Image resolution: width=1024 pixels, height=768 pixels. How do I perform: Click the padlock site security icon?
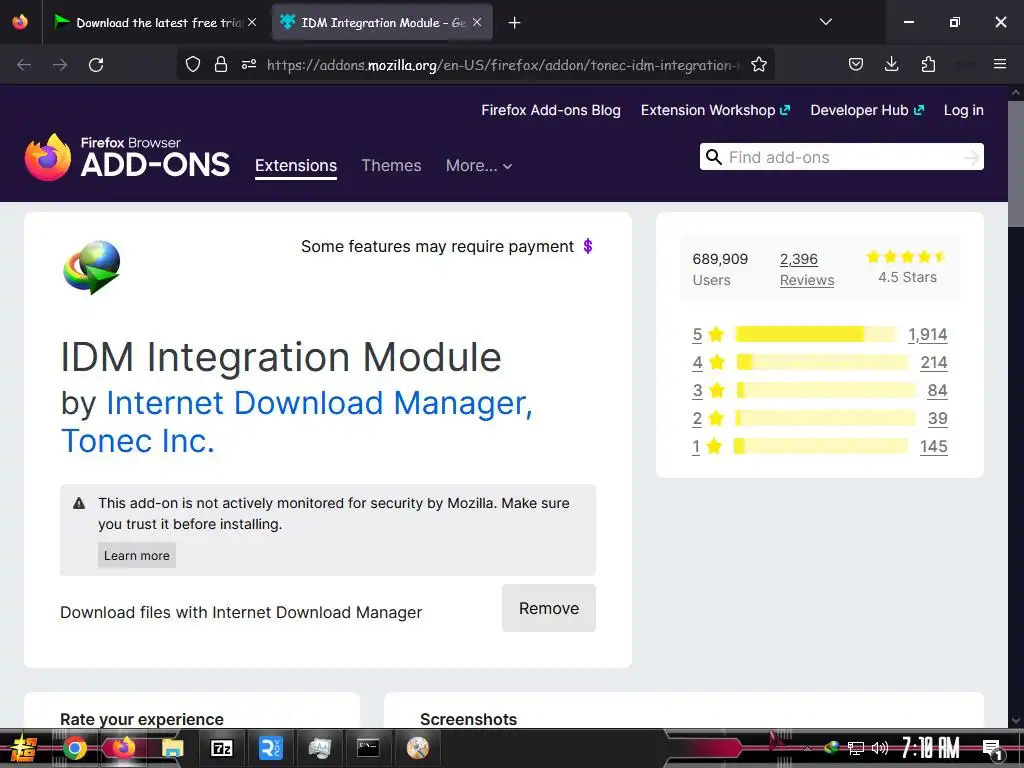point(221,65)
